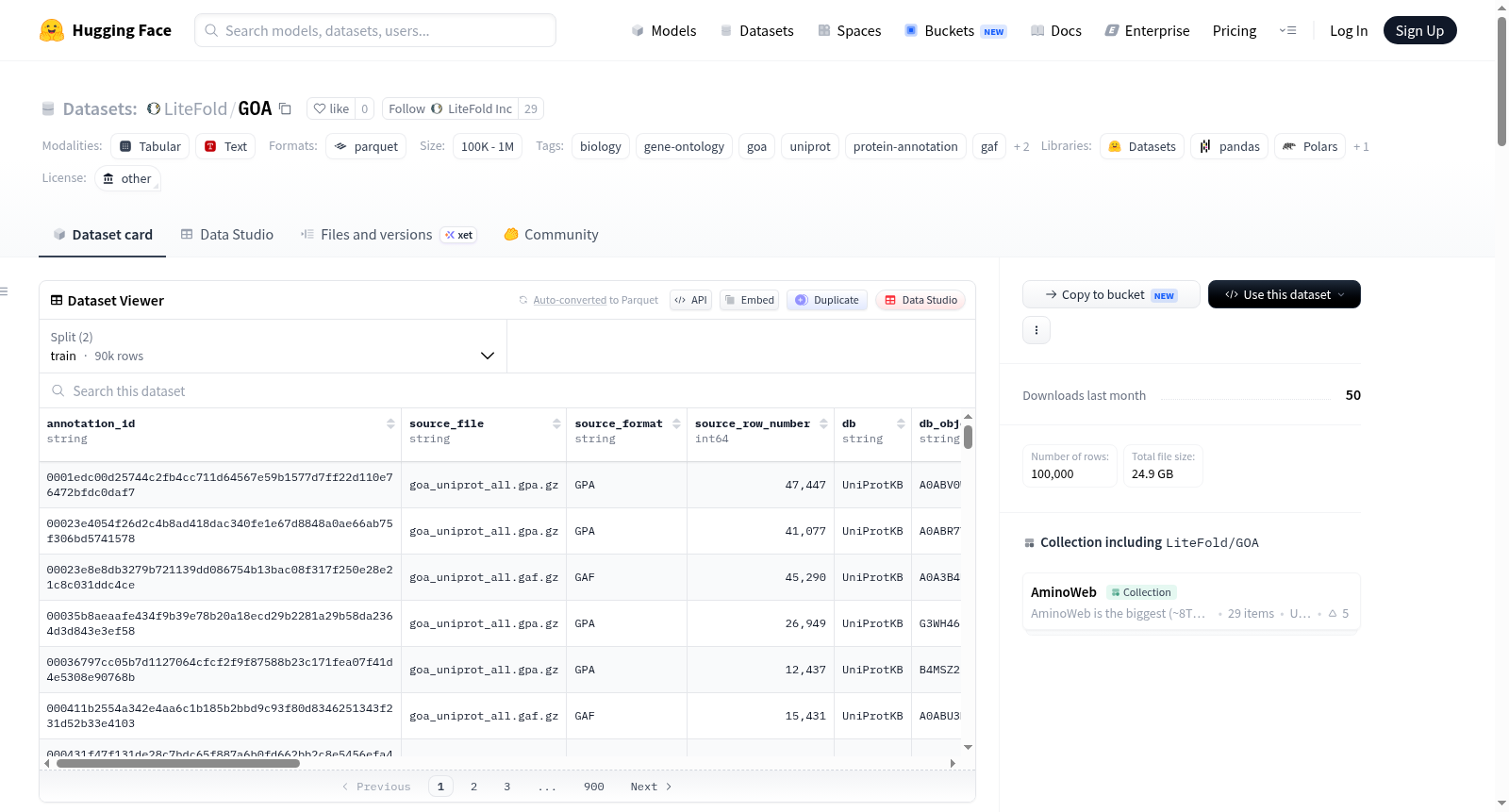Select the Tabular modality tag
Screen dimensions: 1509x812
pos(150,146)
